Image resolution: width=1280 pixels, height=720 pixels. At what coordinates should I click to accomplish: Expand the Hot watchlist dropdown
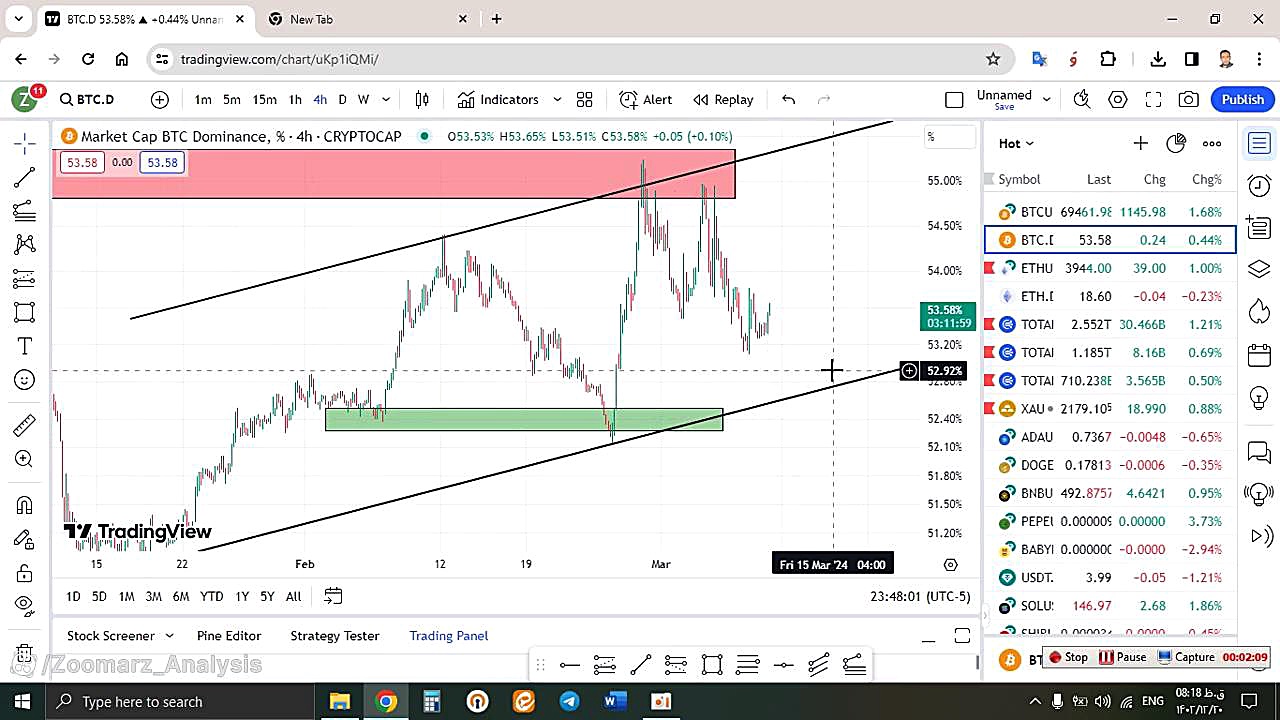click(1016, 143)
